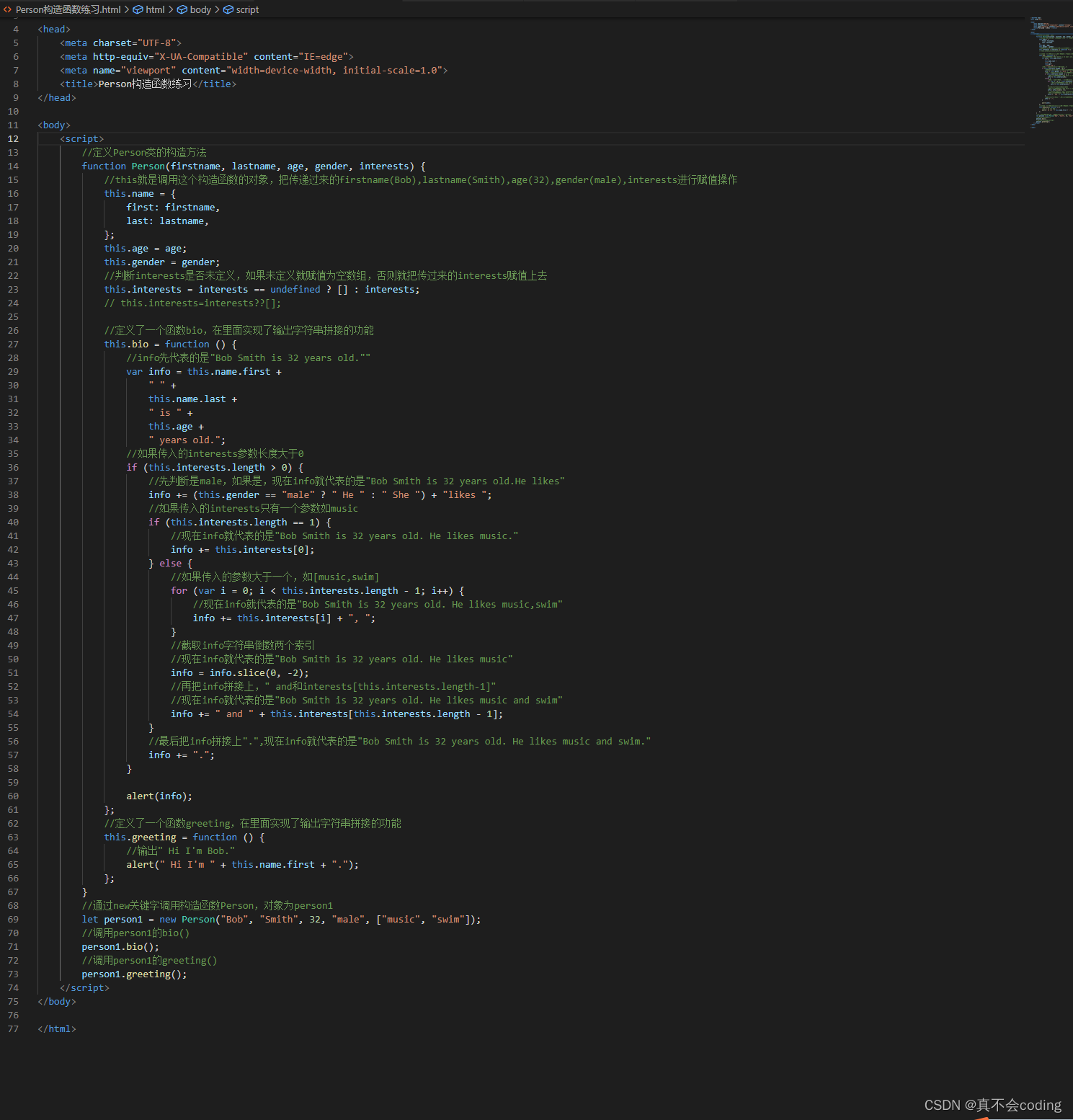Click the this.greeting function declaration
The image size is (1073, 1120).
[184, 837]
